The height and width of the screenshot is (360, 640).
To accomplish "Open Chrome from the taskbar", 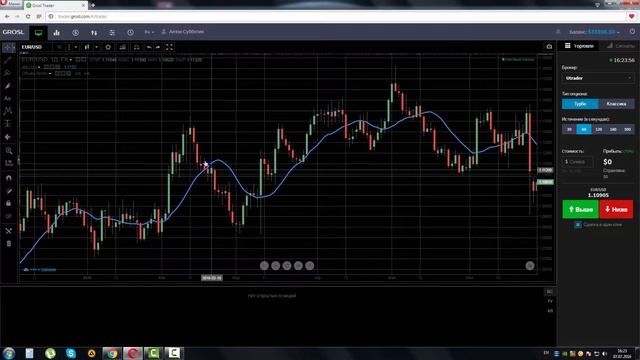I will click(112, 353).
